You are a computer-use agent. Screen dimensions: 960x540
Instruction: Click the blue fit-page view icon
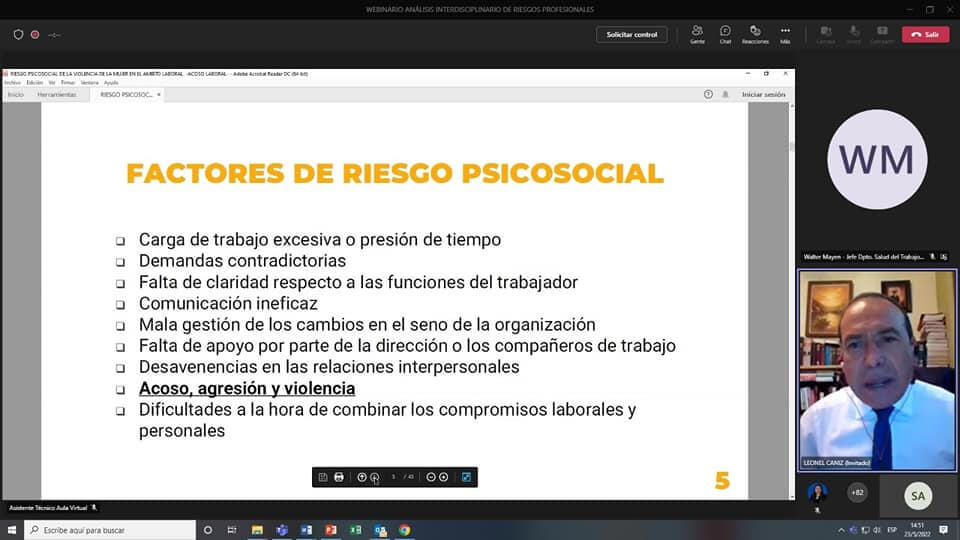click(467, 477)
